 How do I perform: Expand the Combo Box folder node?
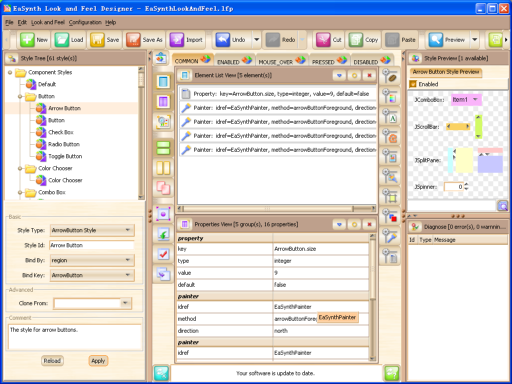(x=20, y=192)
